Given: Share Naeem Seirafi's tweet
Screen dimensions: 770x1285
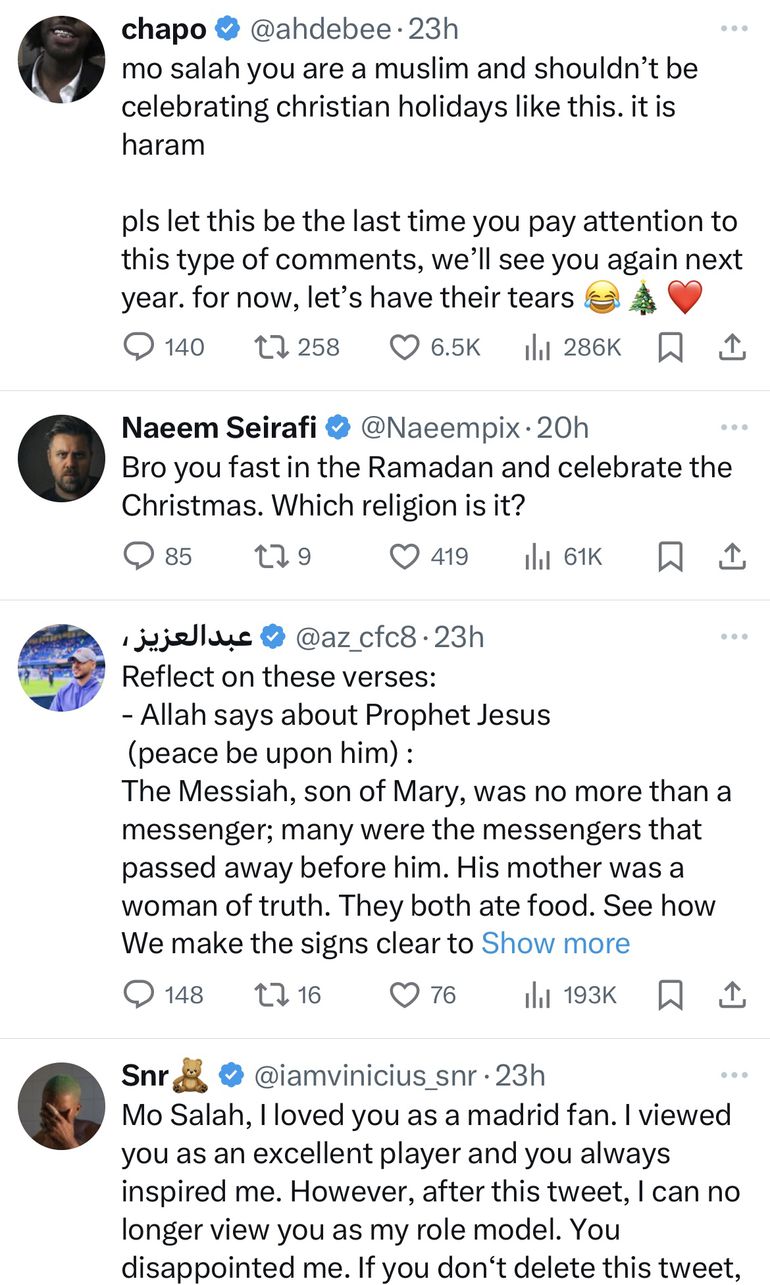Looking at the screenshot, I should coord(732,556).
